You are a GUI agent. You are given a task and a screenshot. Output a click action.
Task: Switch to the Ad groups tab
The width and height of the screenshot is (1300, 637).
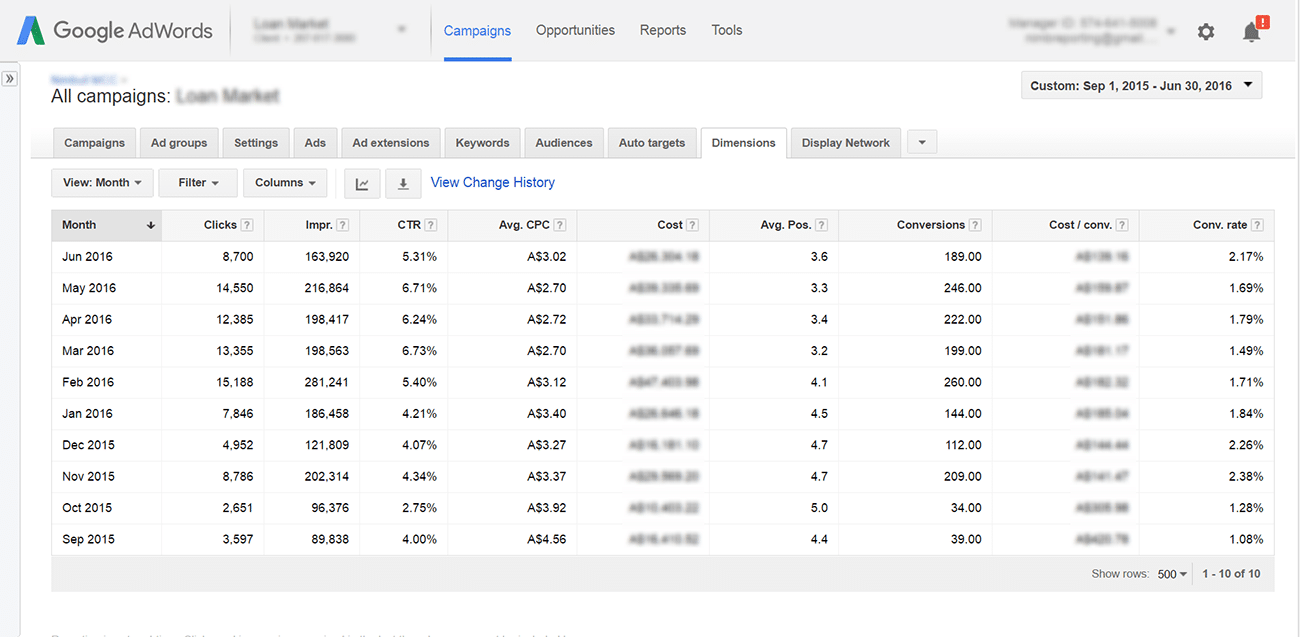tap(179, 143)
